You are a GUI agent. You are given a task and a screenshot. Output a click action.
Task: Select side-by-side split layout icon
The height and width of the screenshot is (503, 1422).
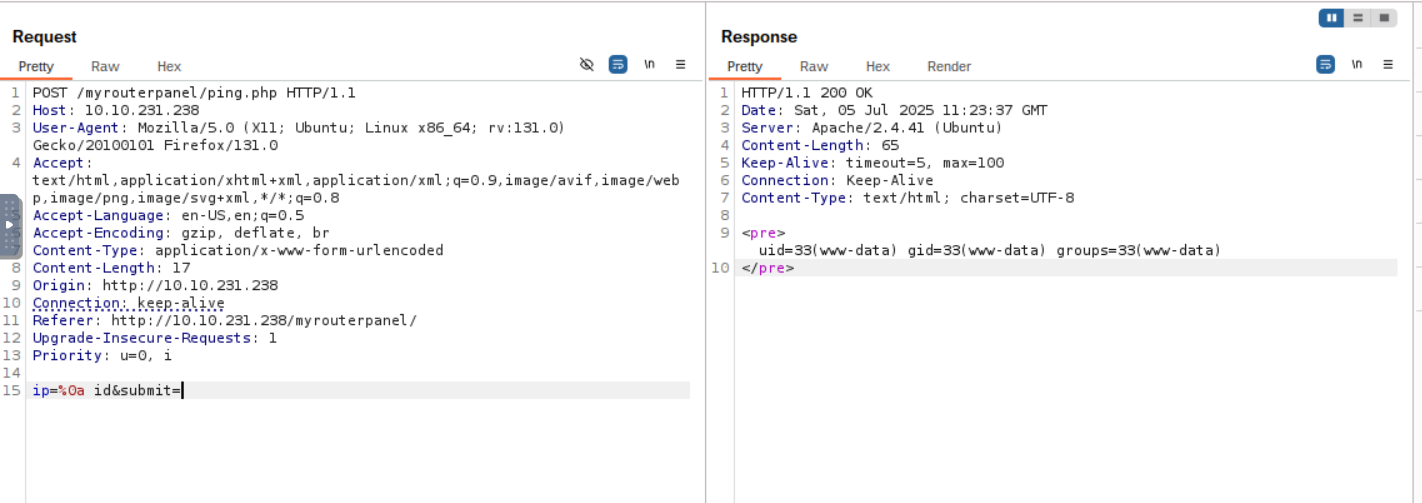[1332, 18]
